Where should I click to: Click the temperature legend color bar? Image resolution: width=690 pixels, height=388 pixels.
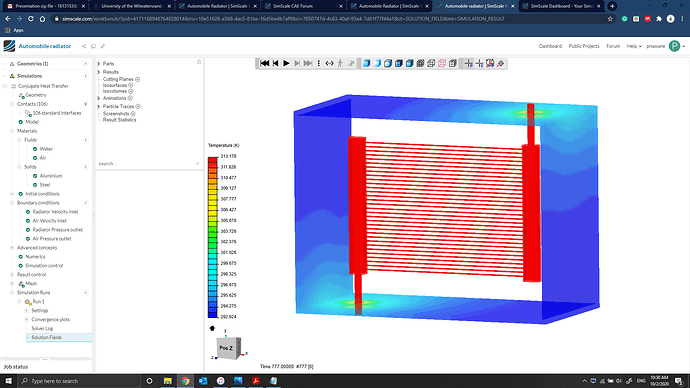coord(213,237)
